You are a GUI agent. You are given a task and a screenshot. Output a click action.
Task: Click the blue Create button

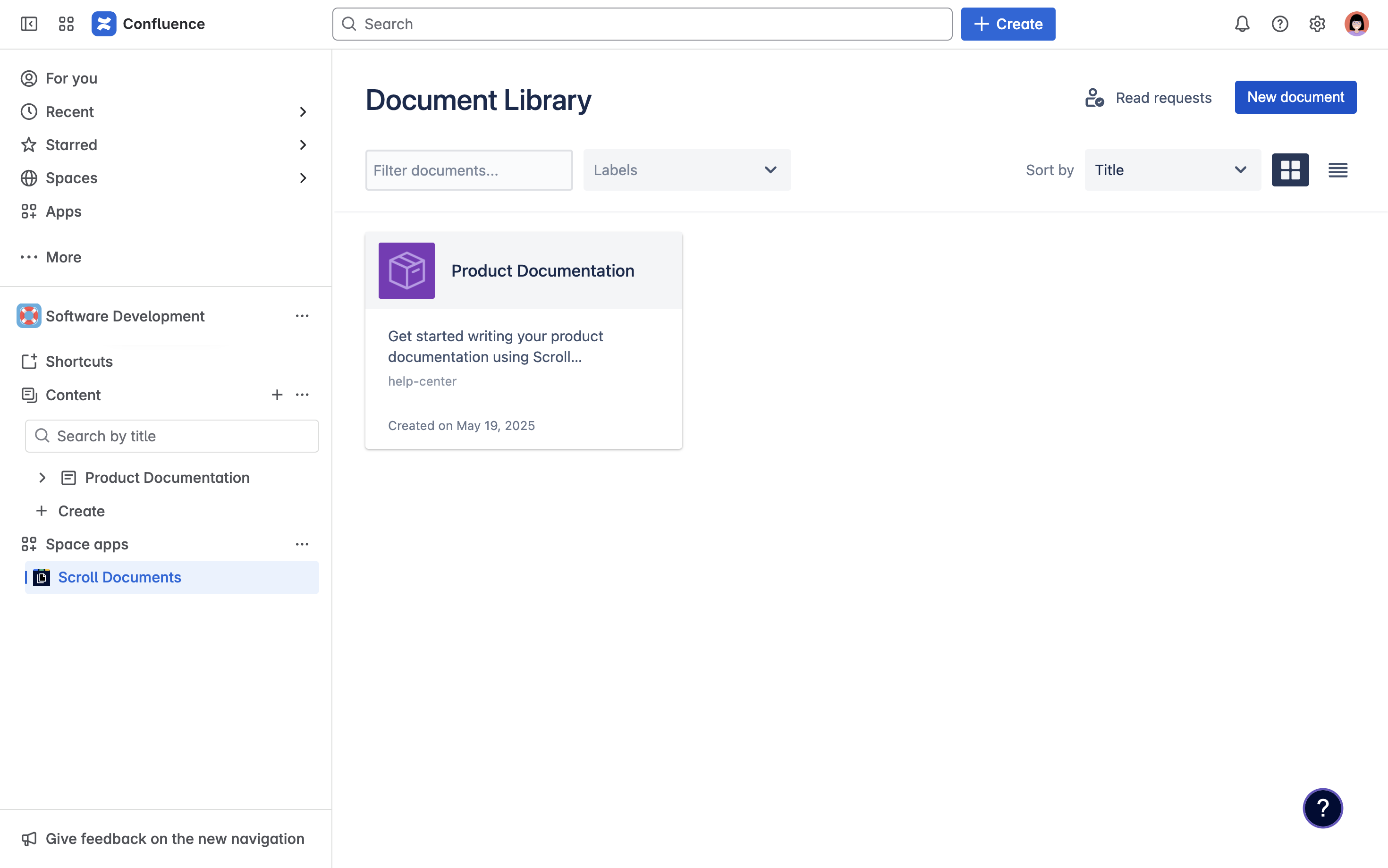coord(1008,24)
